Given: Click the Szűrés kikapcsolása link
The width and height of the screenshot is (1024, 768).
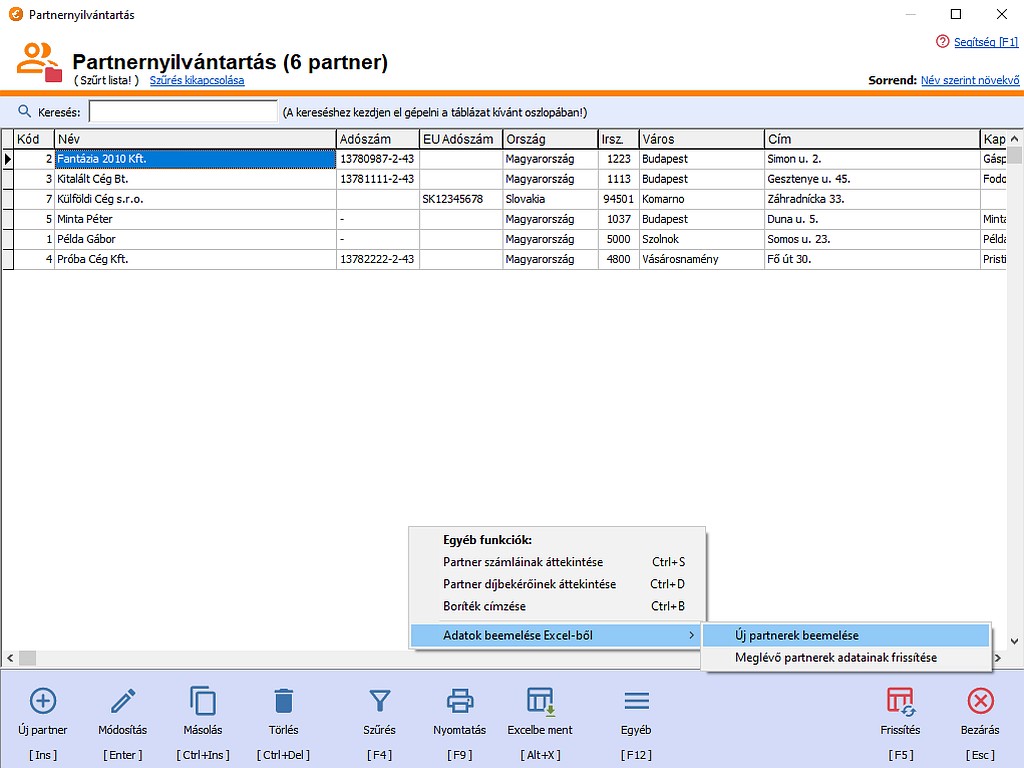Looking at the screenshot, I should (197, 80).
